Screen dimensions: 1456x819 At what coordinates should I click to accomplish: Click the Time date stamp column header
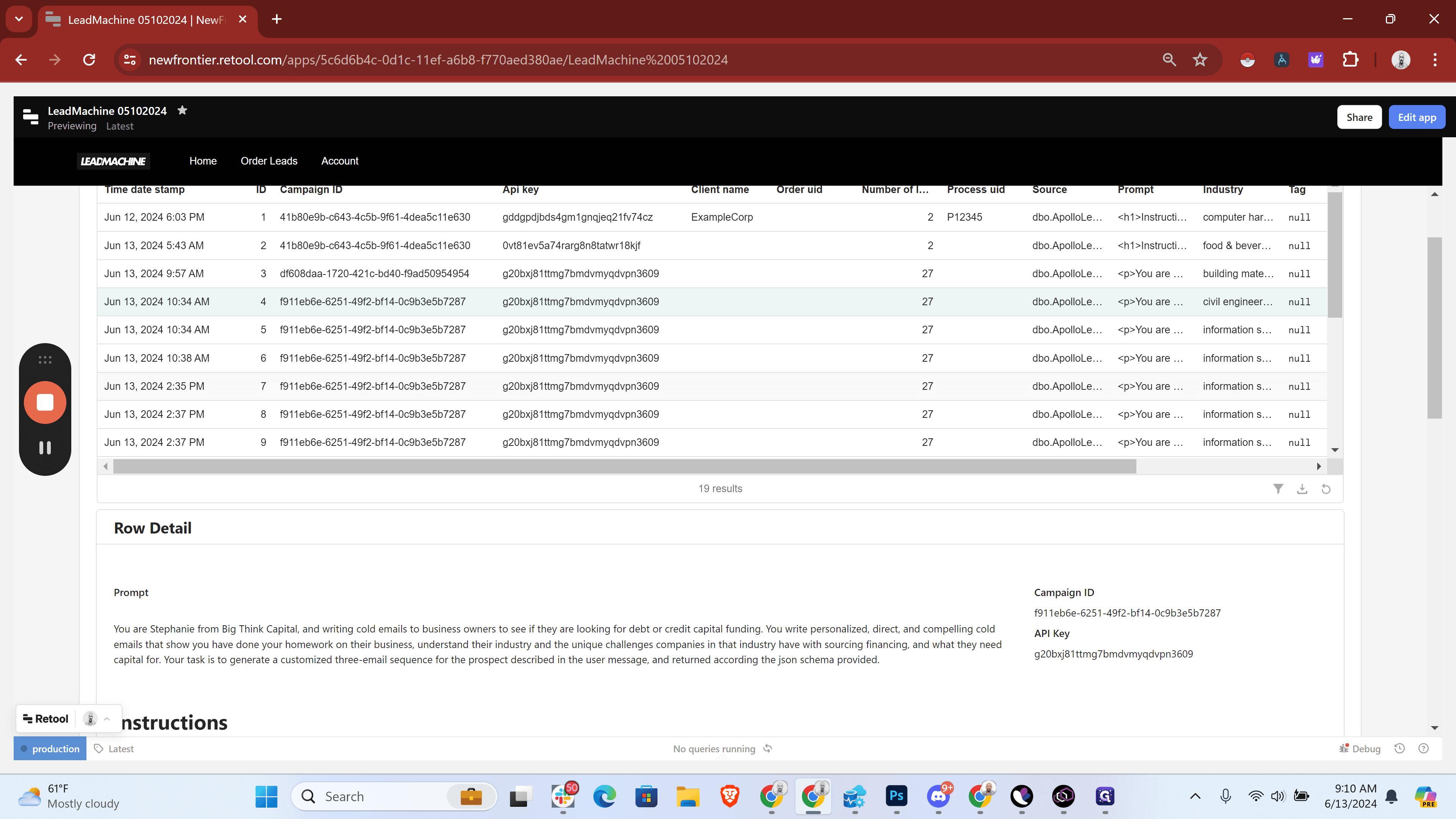click(145, 189)
